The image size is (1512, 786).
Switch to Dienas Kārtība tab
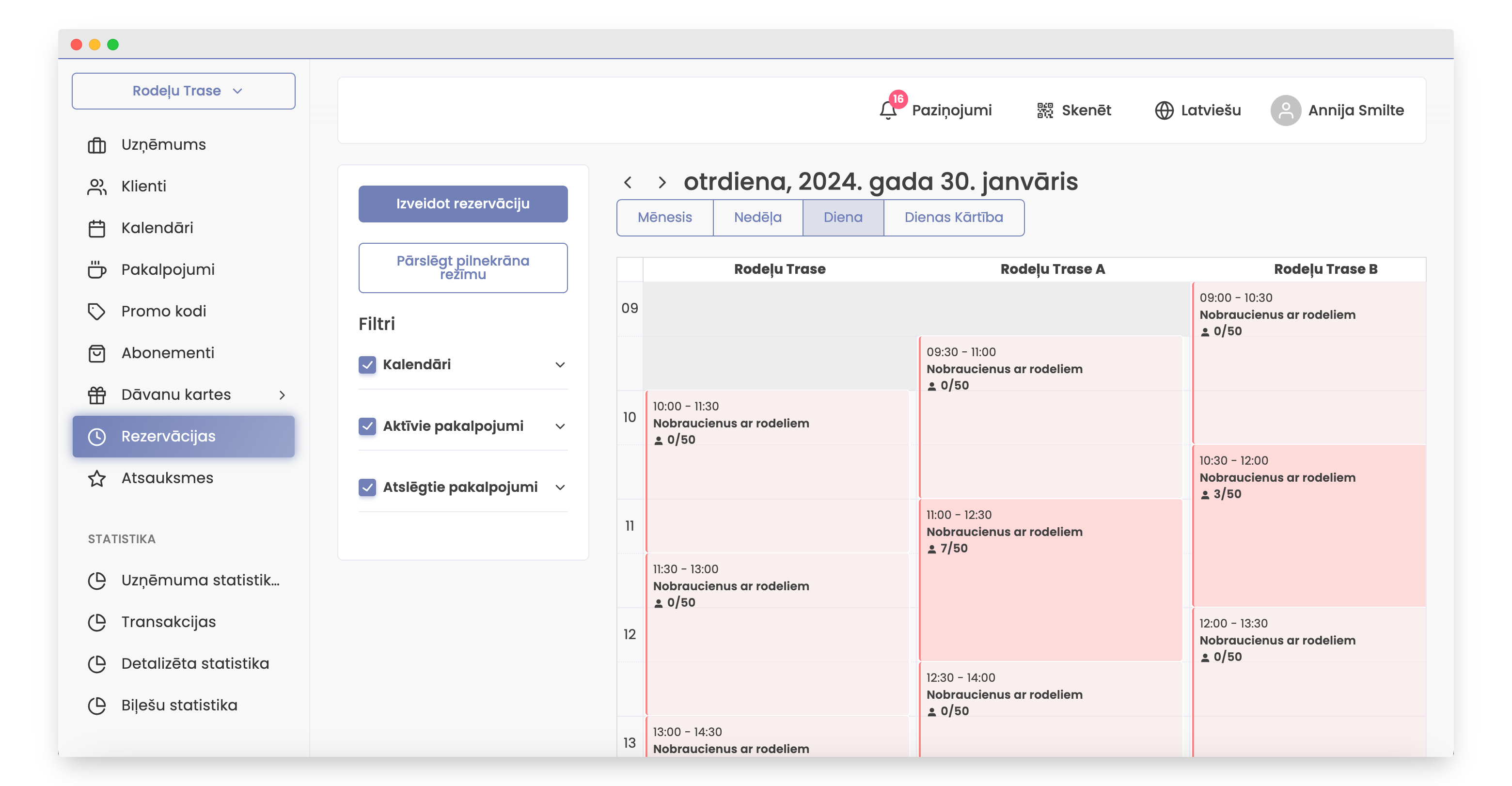point(953,218)
